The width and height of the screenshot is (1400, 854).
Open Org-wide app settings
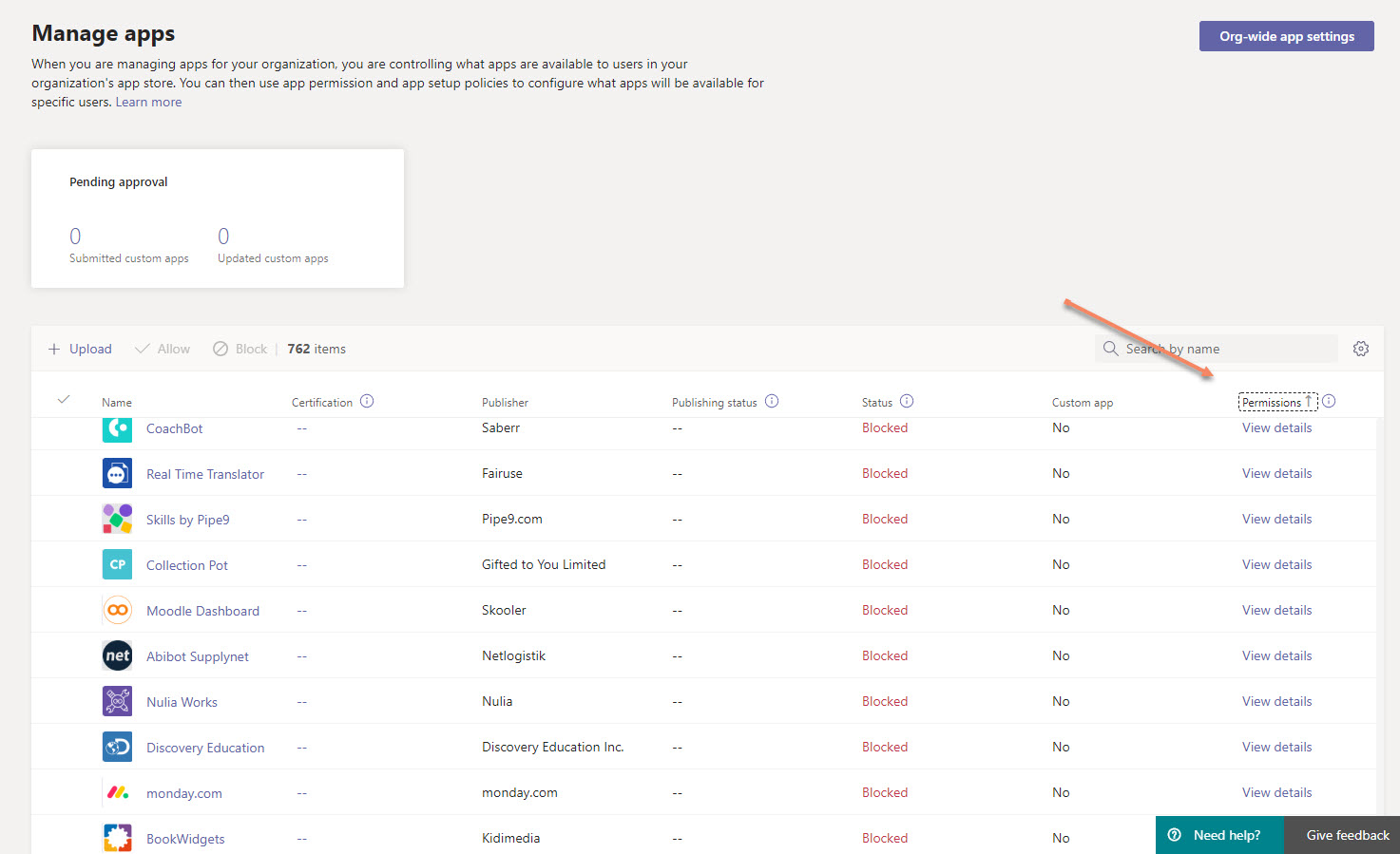coord(1287,36)
